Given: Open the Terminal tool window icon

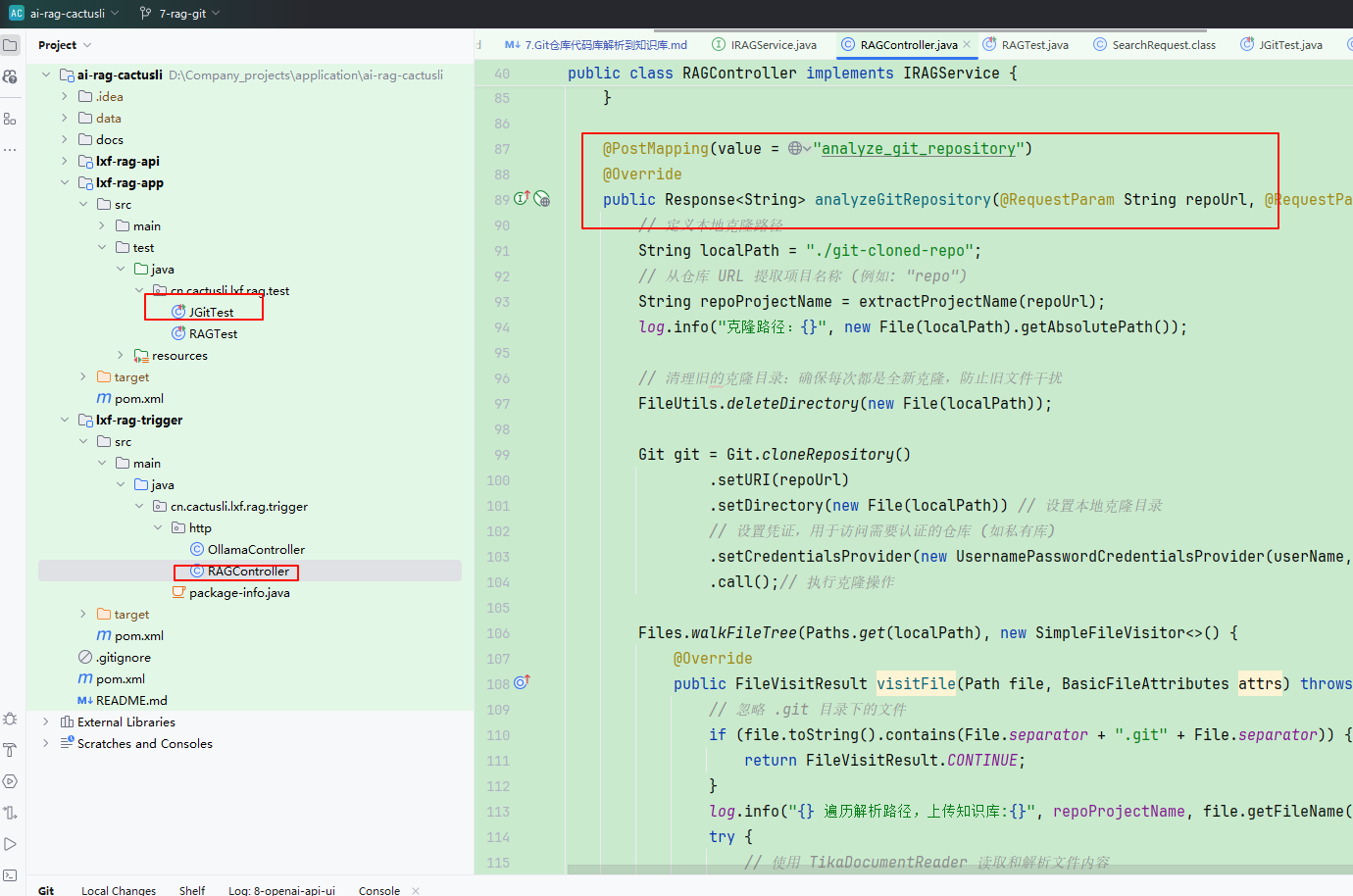Looking at the screenshot, I should tap(10, 875).
